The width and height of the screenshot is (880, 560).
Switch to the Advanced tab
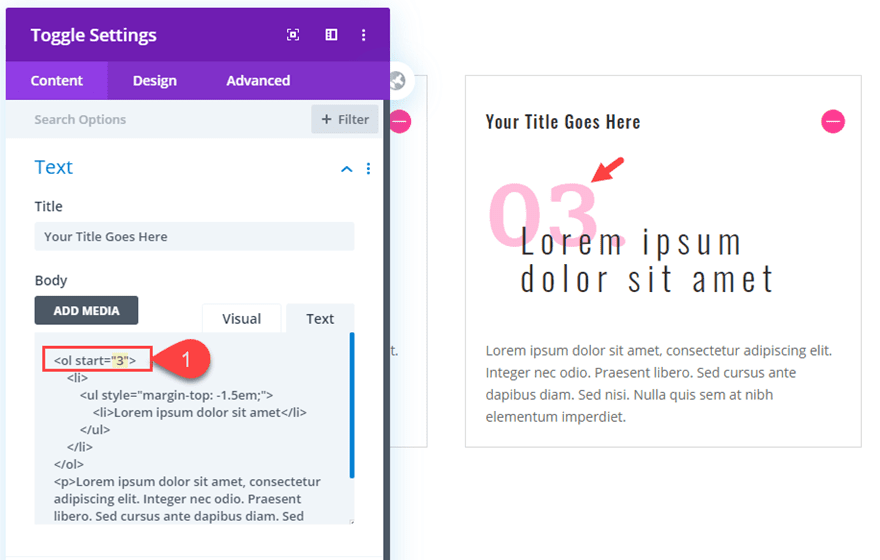(x=258, y=81)
